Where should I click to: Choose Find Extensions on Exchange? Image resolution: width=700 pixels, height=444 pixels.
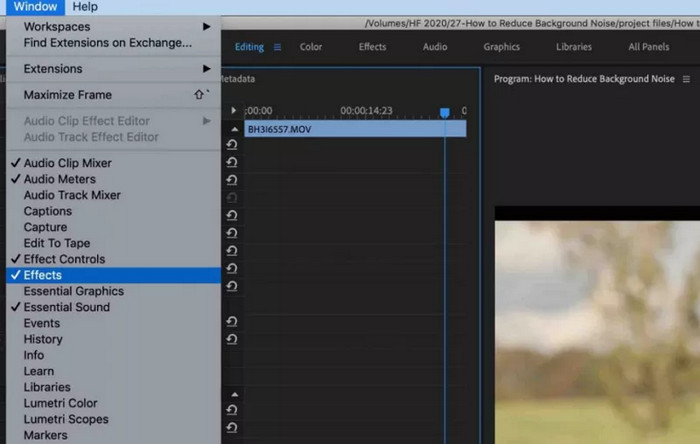pos(108,43)
